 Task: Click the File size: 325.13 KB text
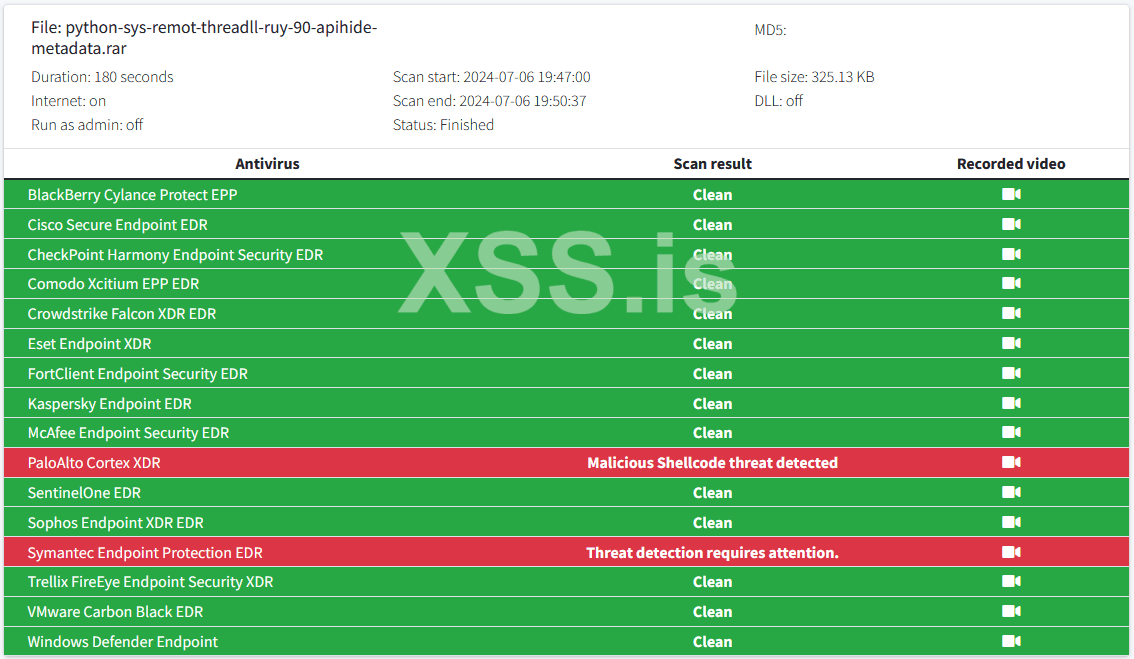[x=814, y=77]
